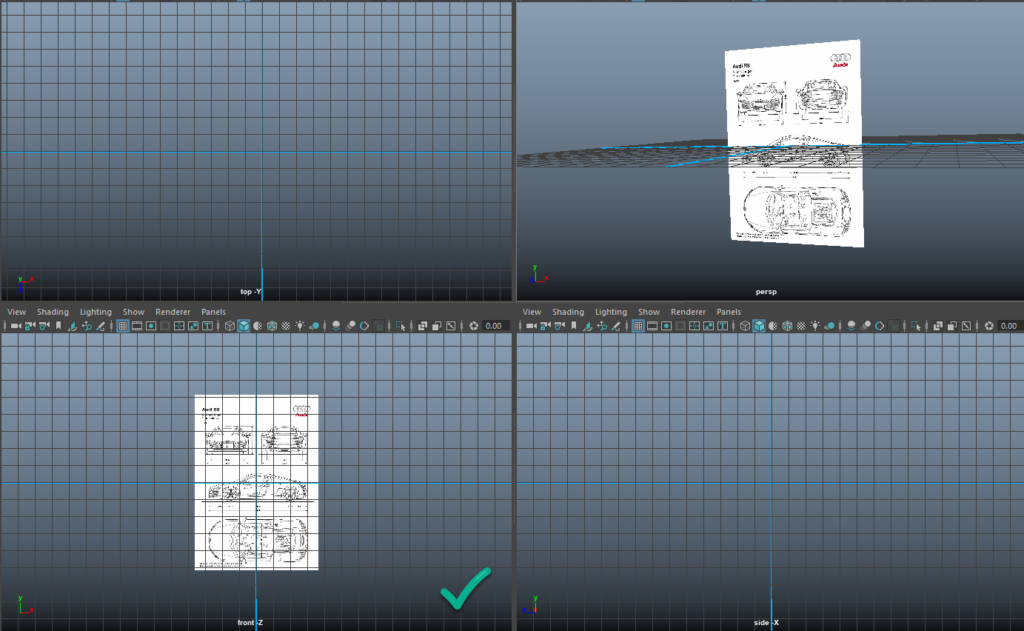Click Select Camera icon in front view toolbar

coord(16,326)
